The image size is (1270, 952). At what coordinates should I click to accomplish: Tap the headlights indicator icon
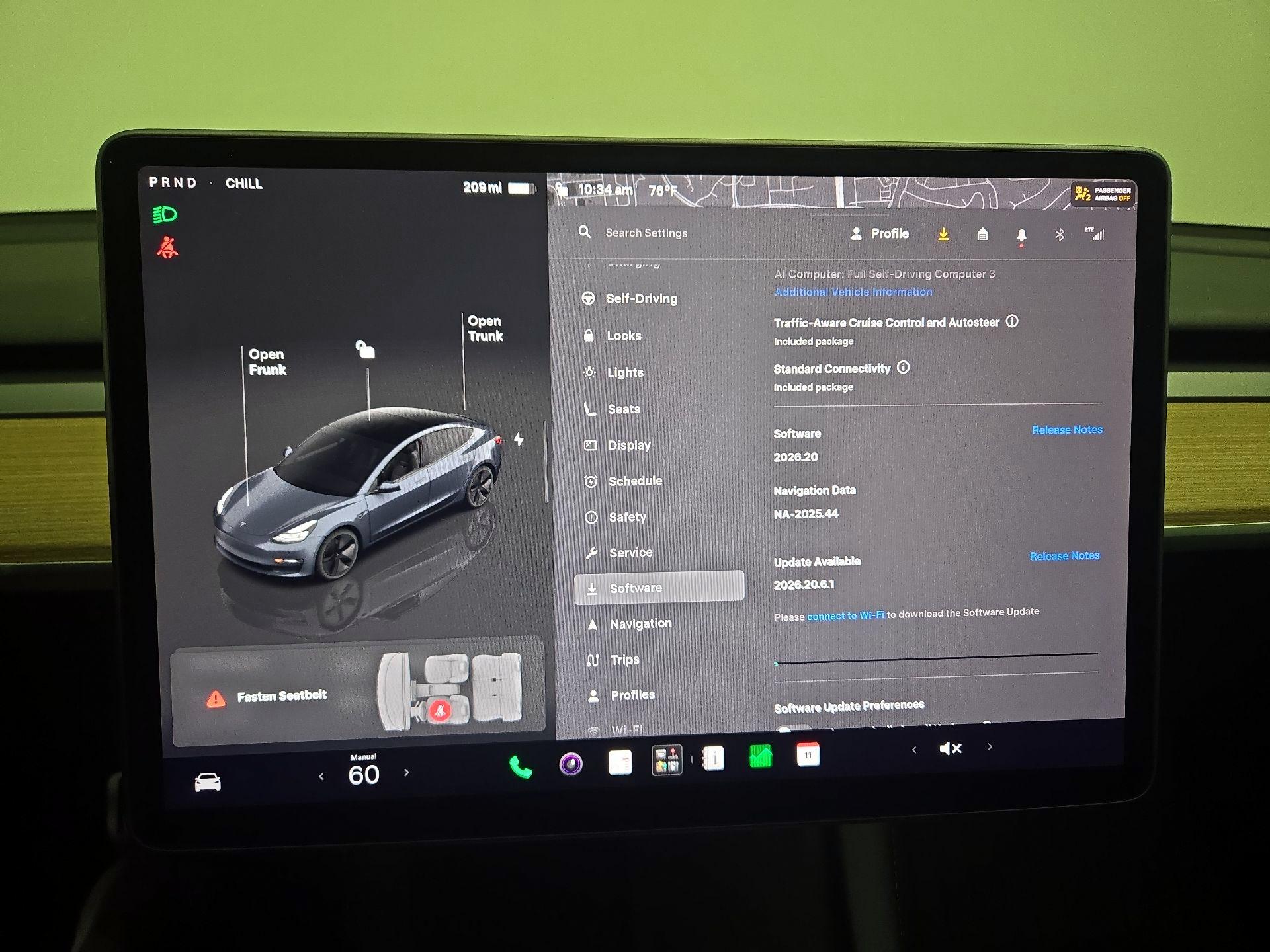click(165, 215)
